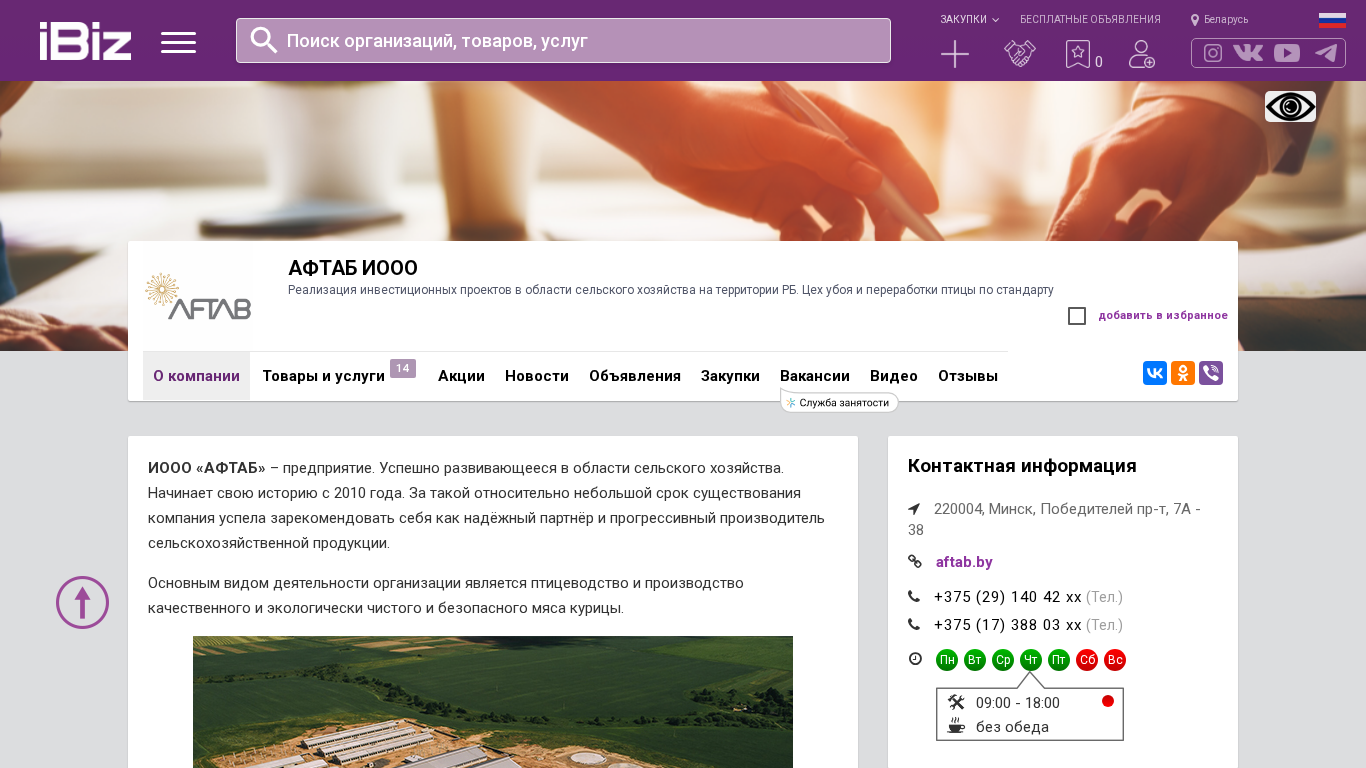Toggle accessibility eye view mode
The width and height of the screenshot is (1366, 768).
[1290, 106]
